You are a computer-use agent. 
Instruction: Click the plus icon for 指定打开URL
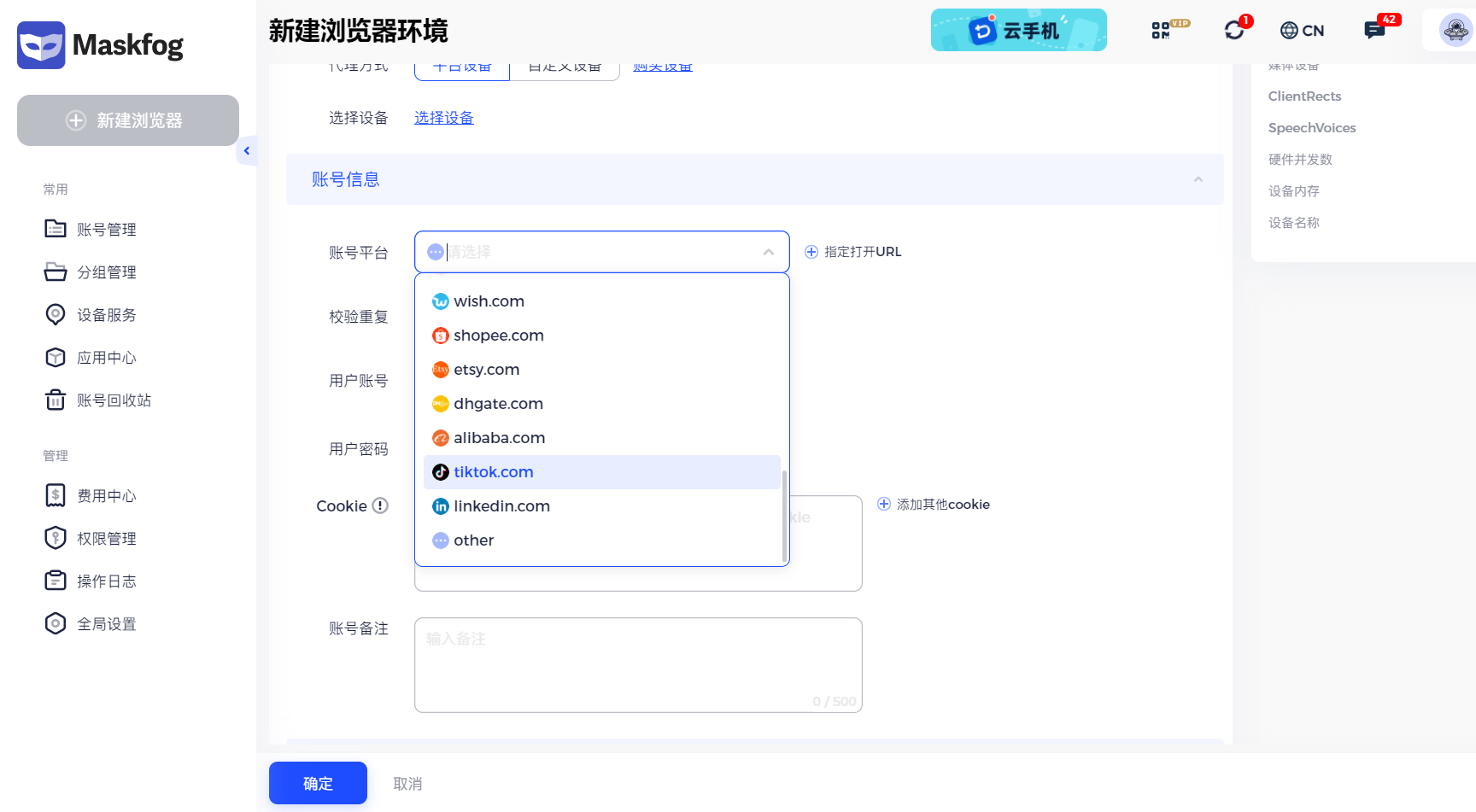coord(811,252)
